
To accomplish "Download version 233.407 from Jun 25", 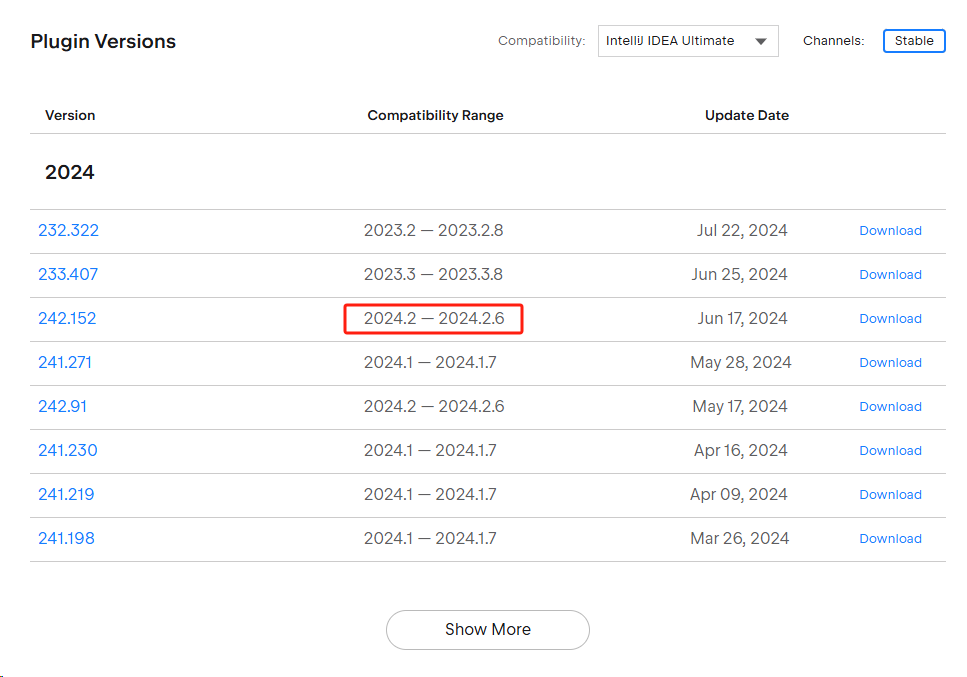I will click(x=890, y=274).
